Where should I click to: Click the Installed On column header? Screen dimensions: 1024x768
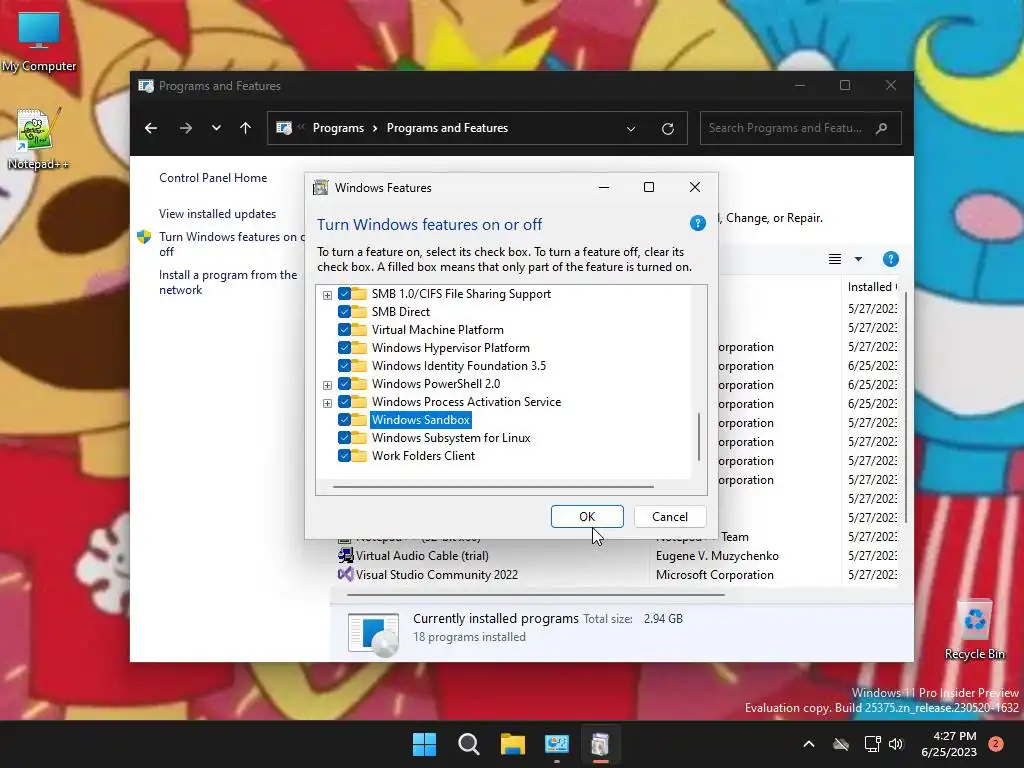click(872, 287)
